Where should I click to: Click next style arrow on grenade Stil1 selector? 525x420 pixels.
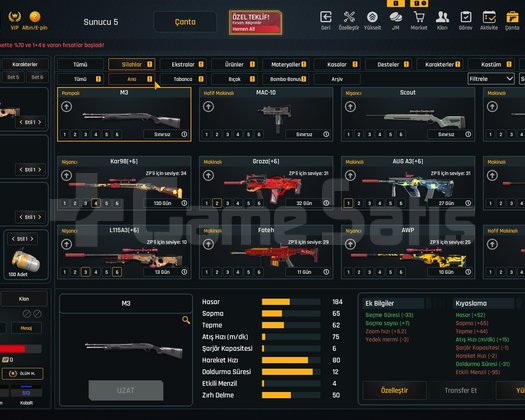[x=32, y=239]
